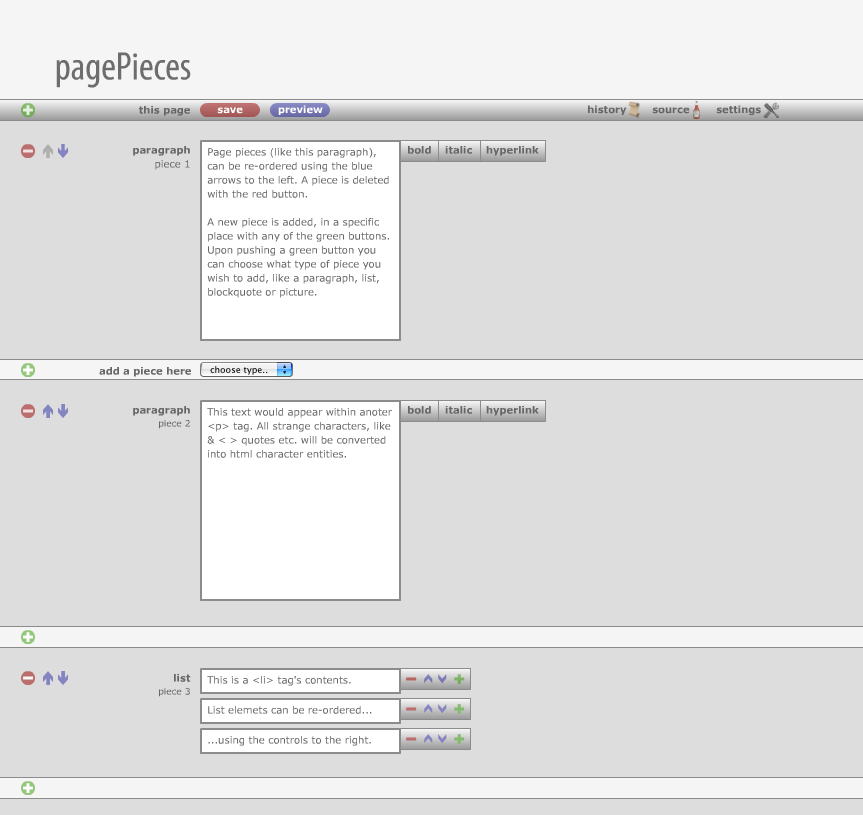
Task: Add list item after 'This is a <li>' row
Action: click(x=459, y=680)
